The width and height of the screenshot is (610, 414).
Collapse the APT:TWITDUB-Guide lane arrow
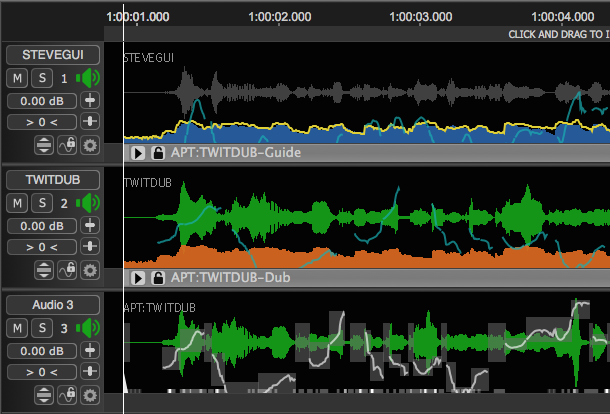139,153
